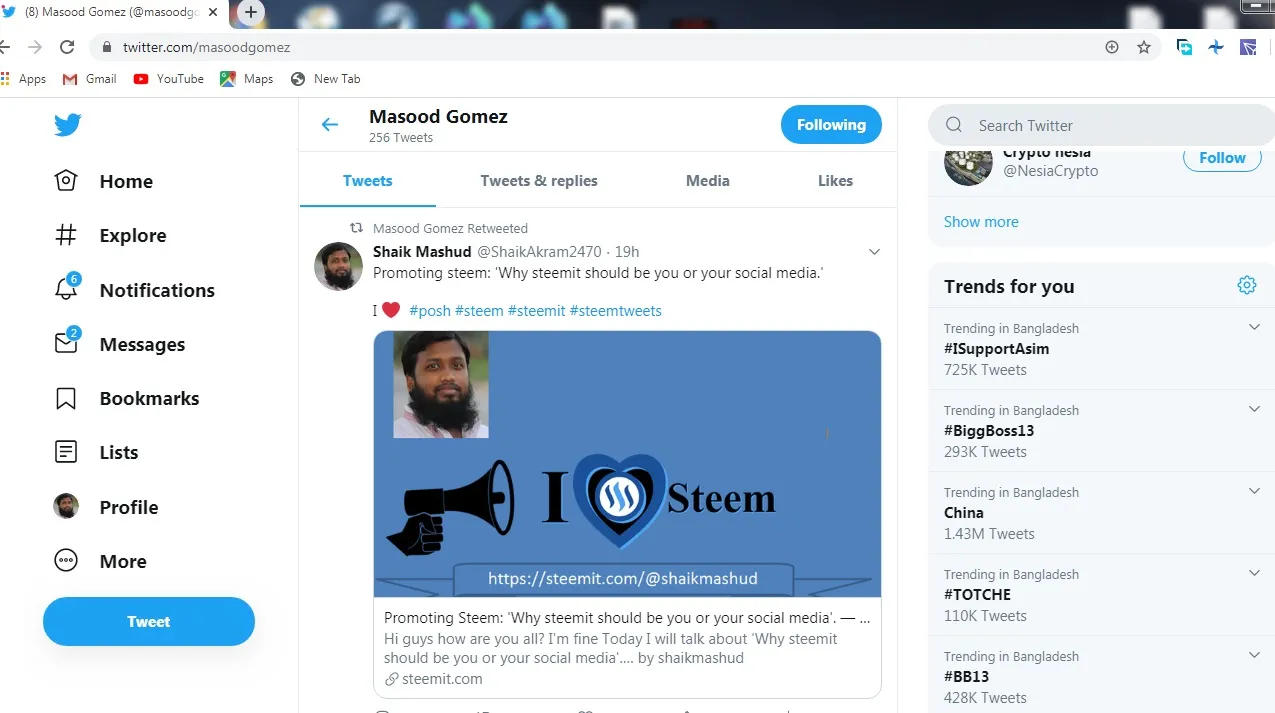Switch to the Tweets tab
1275x713 pixels.
coord(367,181)
